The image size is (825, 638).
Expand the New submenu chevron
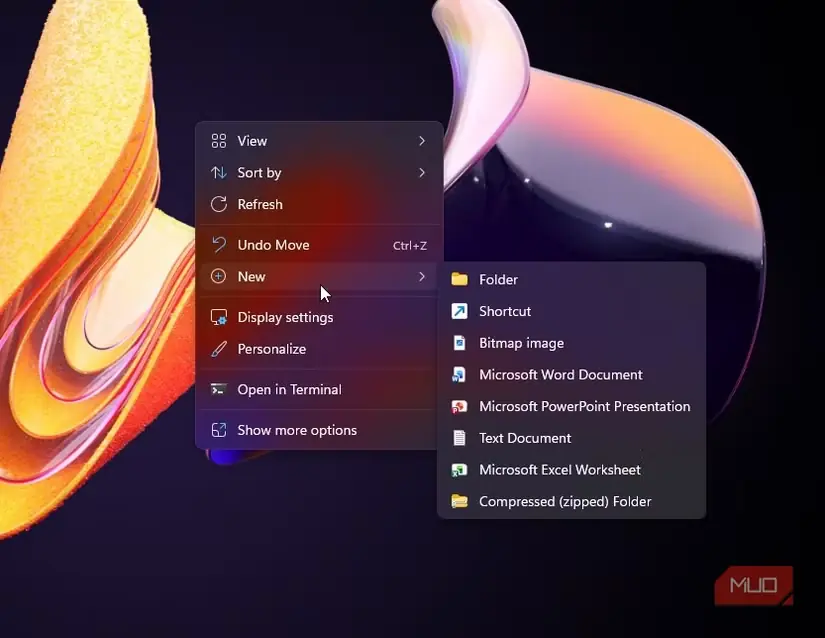click(421, 276)
